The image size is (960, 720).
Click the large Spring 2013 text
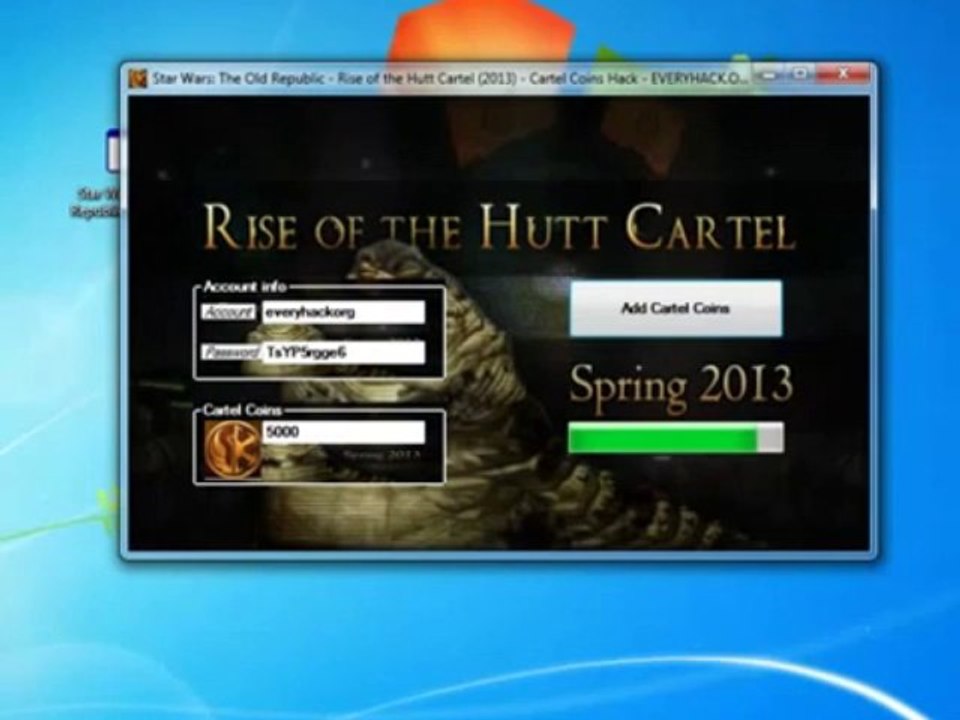point(681,386)
